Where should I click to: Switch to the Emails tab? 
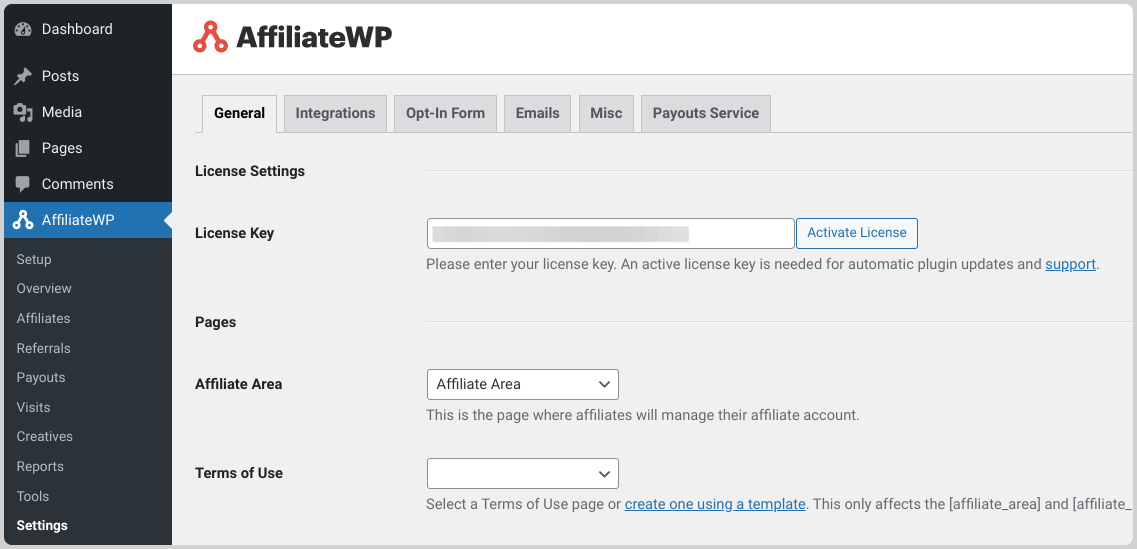point(537,113)
